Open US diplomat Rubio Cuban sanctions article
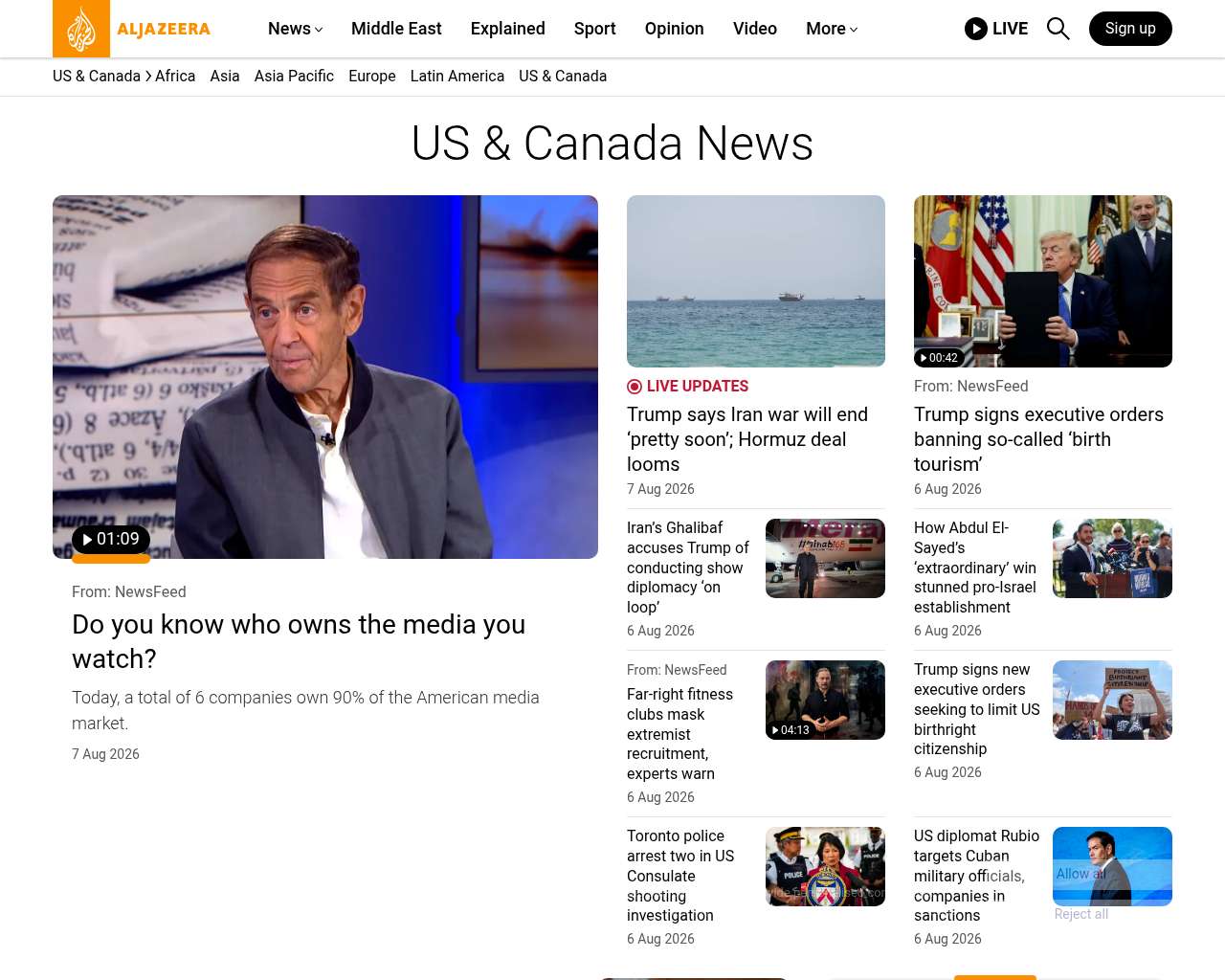Screen dimensions: 1225x980 (976, 876)
